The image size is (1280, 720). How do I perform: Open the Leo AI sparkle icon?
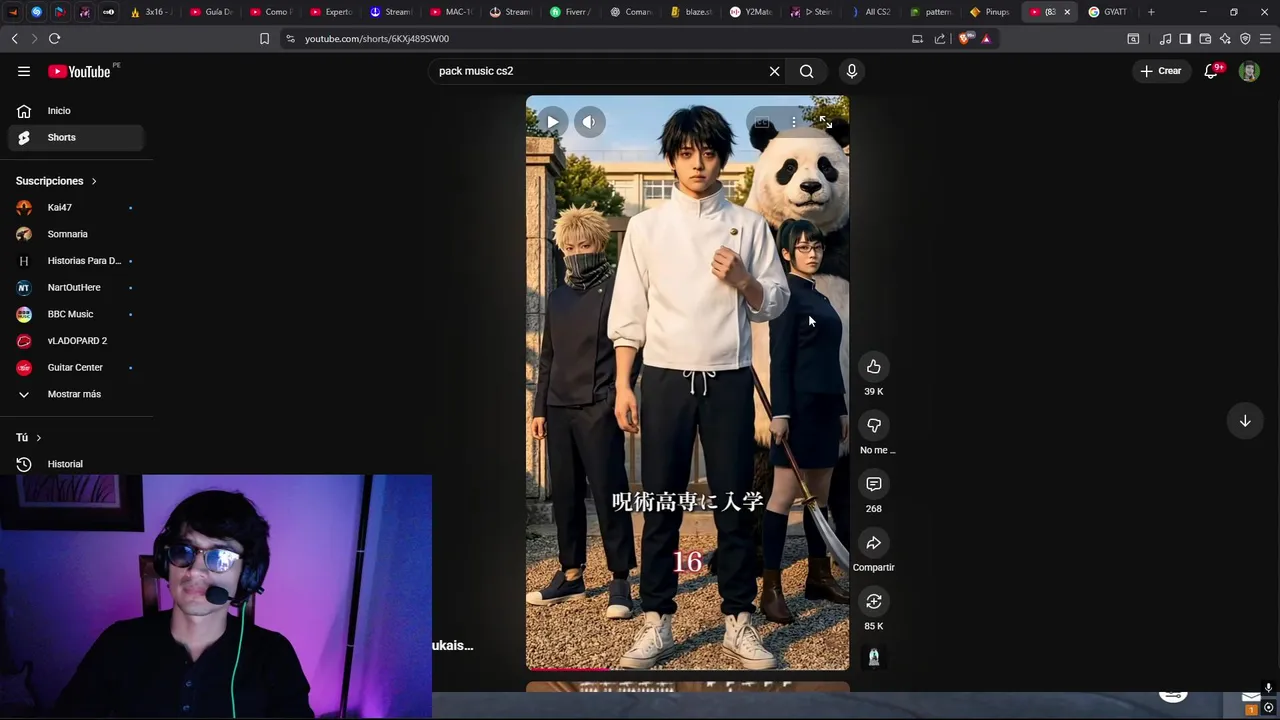point(1225,38)
